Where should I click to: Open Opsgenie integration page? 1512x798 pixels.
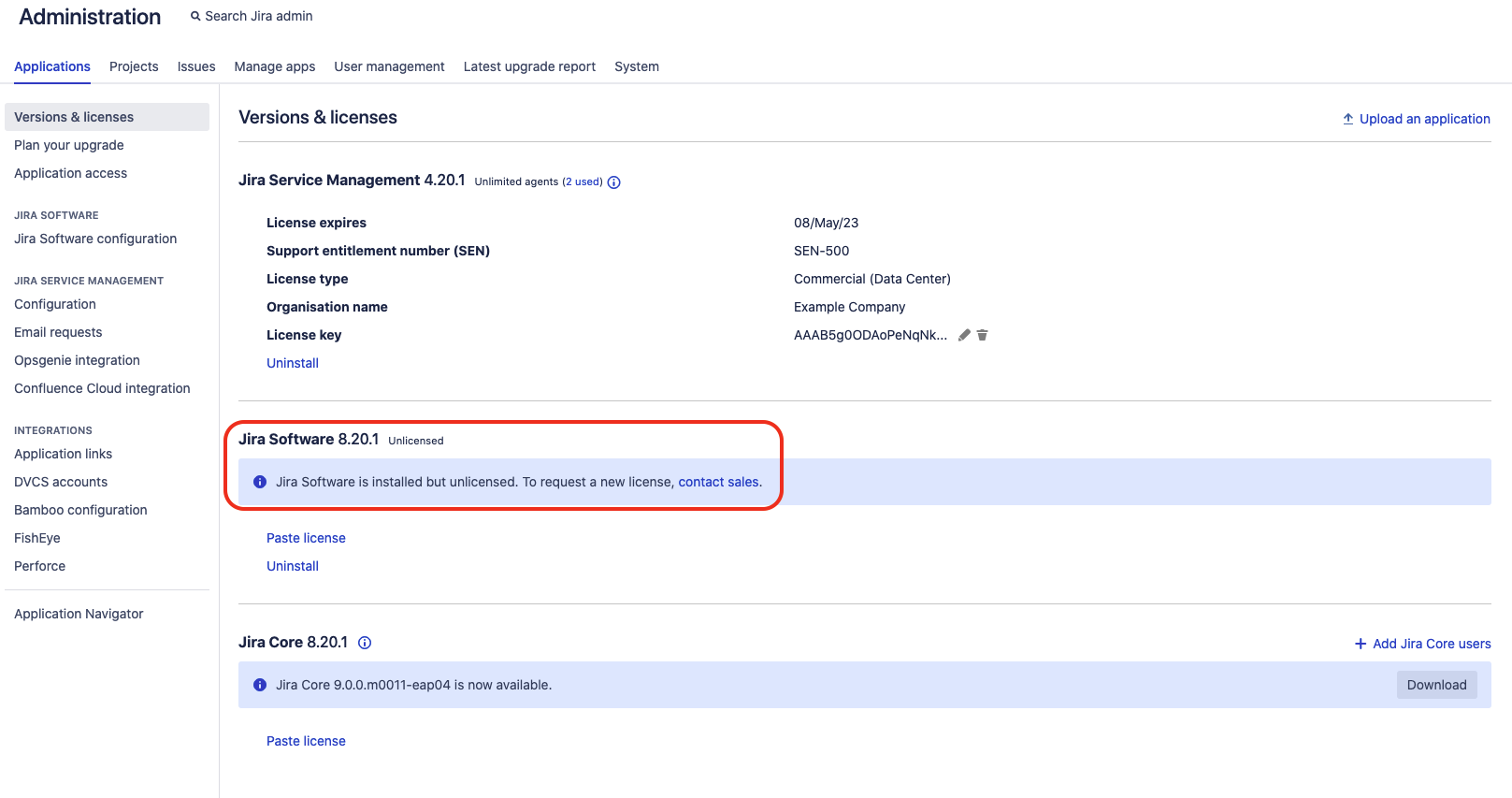(77, 360)
